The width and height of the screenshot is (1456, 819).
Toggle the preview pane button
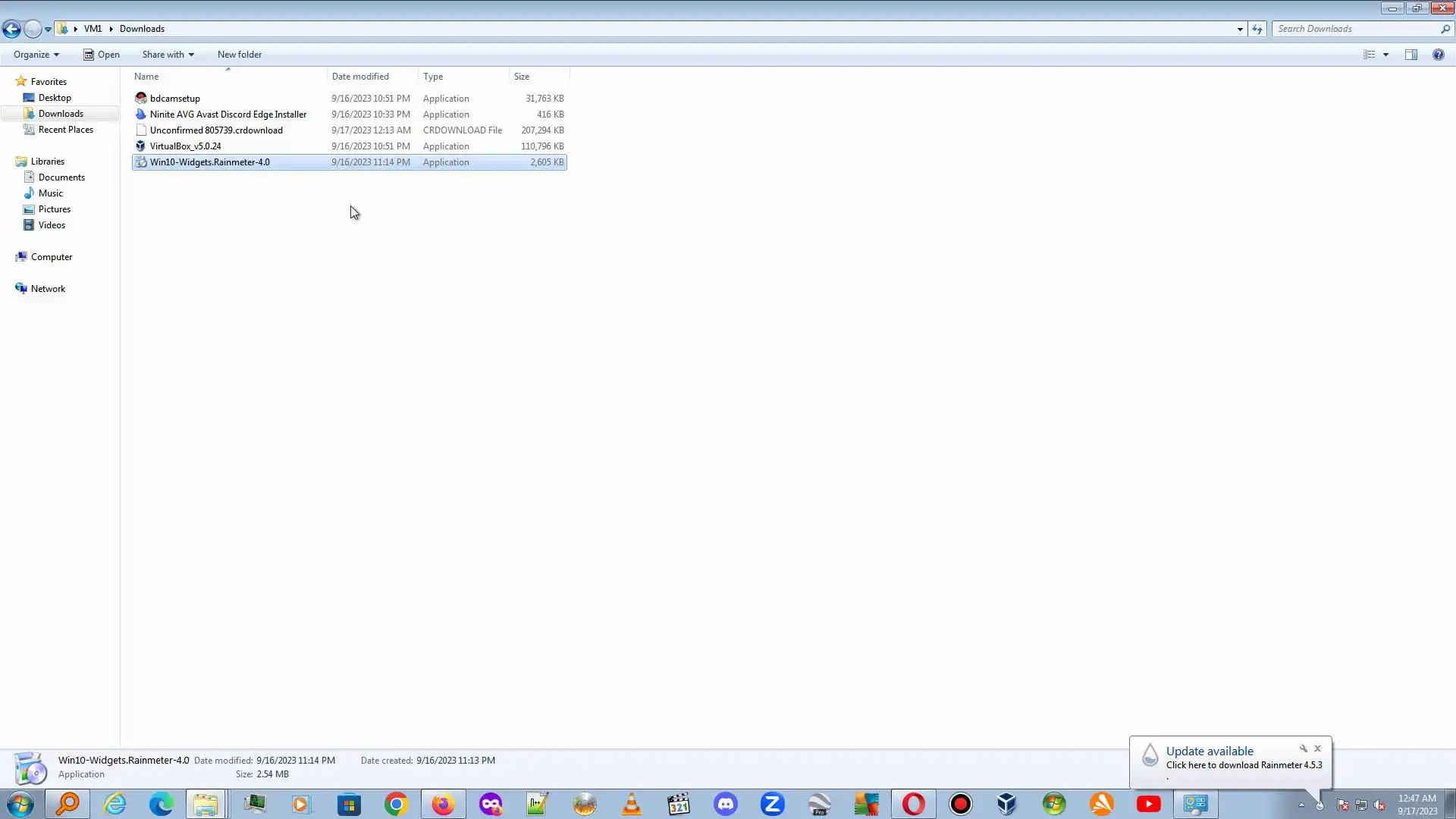point(1410,55)
